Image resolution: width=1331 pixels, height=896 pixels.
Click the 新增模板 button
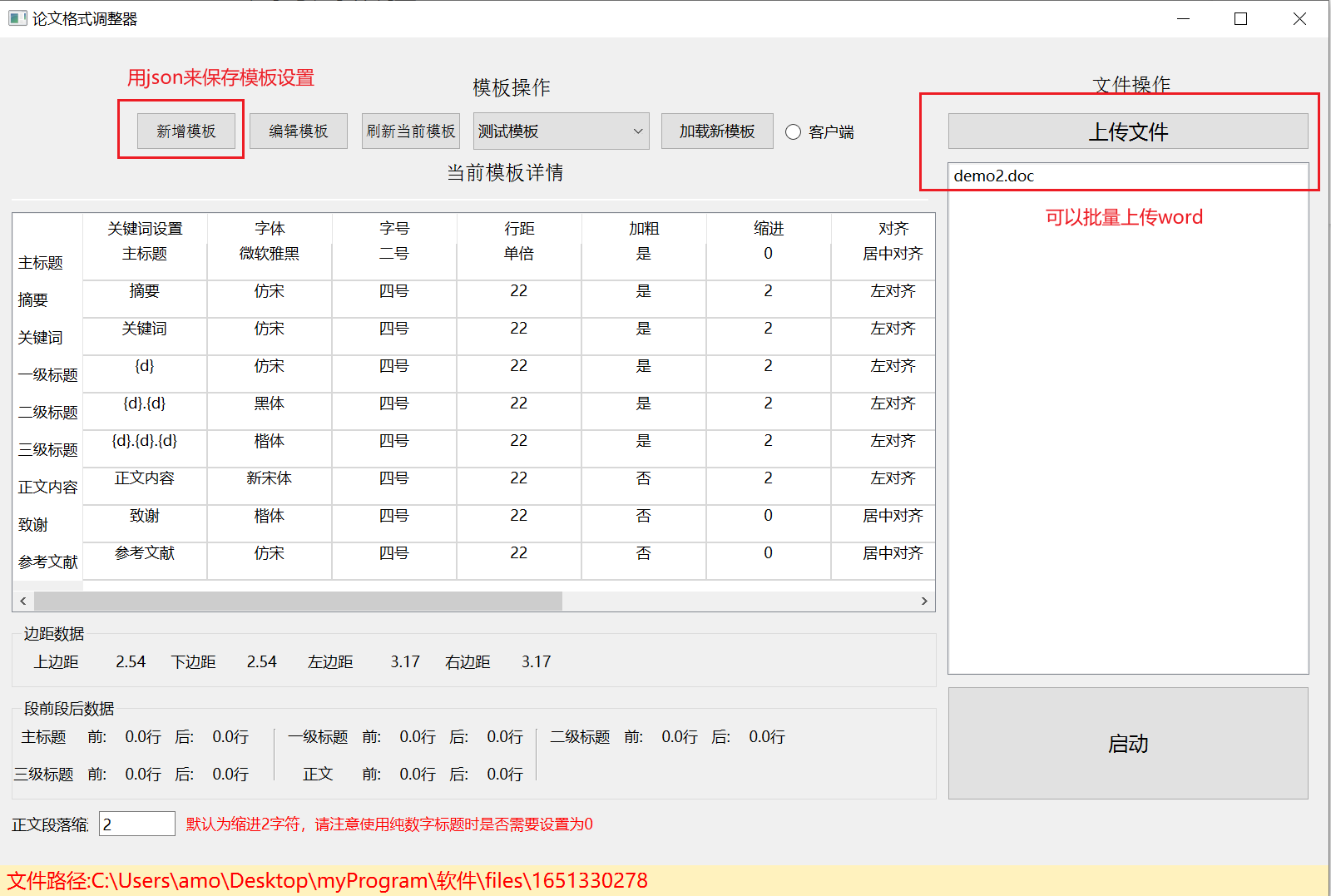tap(186, 131)
